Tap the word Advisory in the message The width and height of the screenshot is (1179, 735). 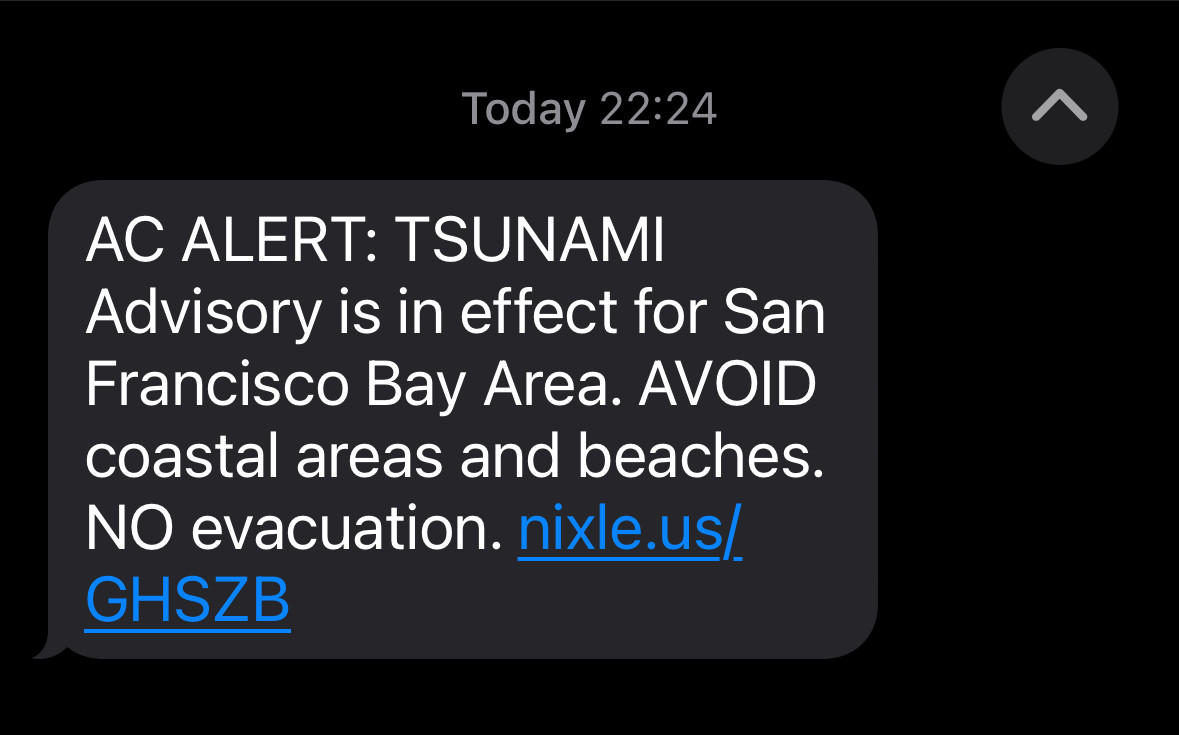pos(203,313)
